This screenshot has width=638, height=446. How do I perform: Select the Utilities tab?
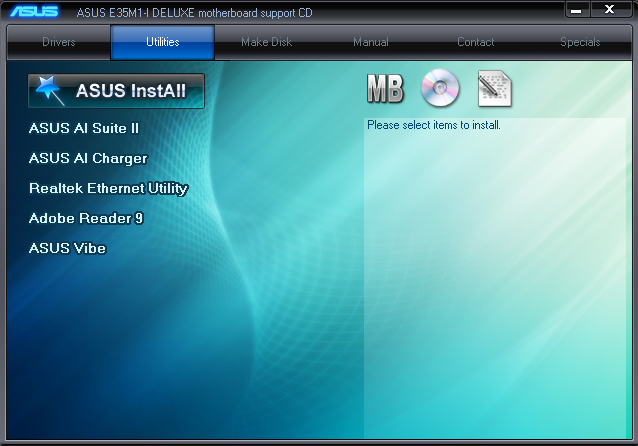163,42
